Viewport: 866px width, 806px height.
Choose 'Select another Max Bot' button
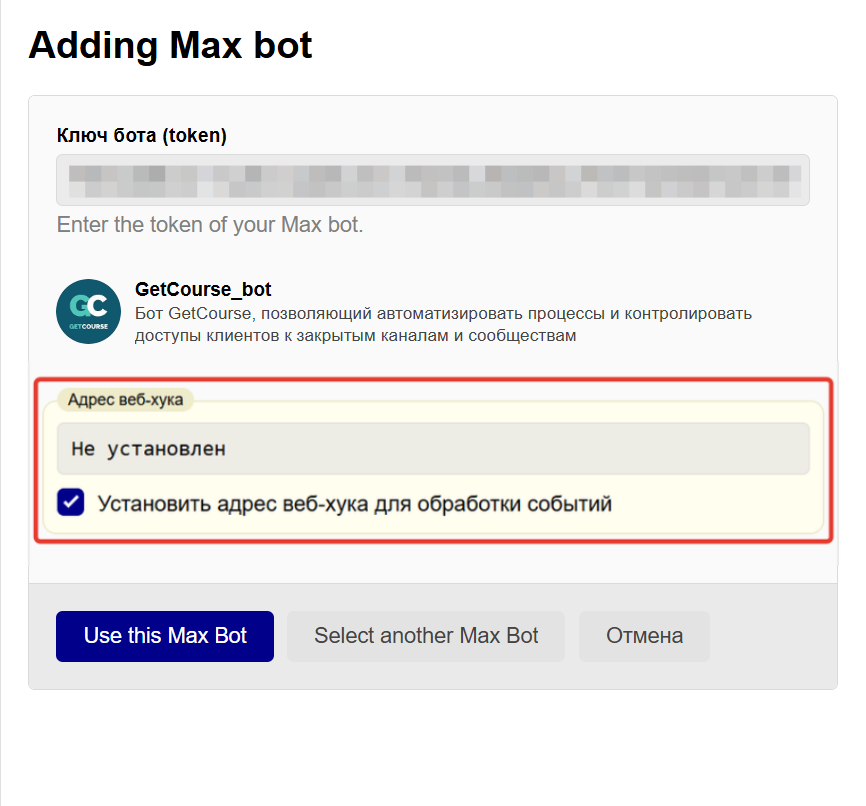click(426, 636)
